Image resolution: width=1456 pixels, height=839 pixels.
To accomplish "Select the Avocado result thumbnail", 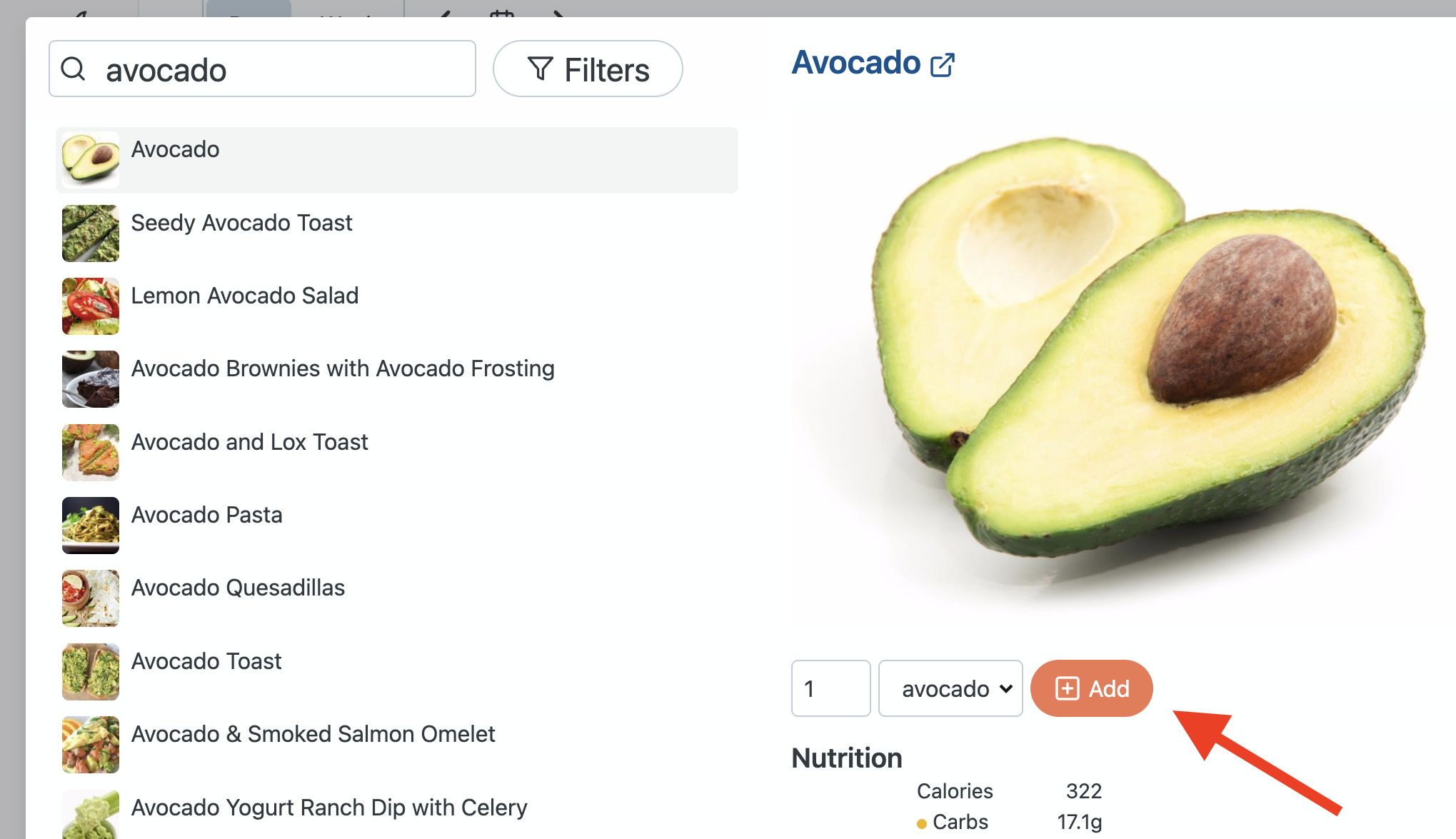I will [x=91, y=160].
